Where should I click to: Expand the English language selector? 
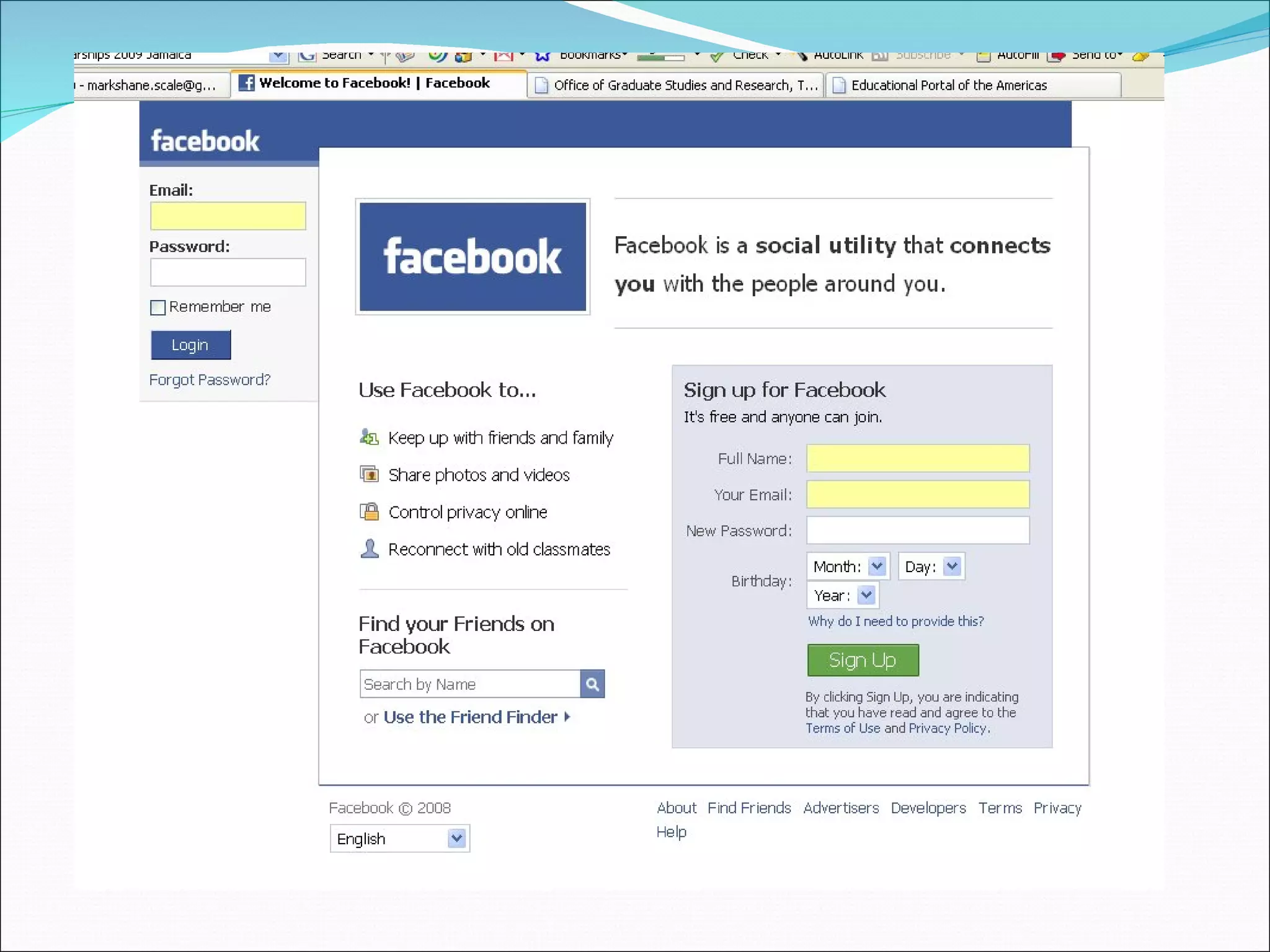click(x=456, y=839)
